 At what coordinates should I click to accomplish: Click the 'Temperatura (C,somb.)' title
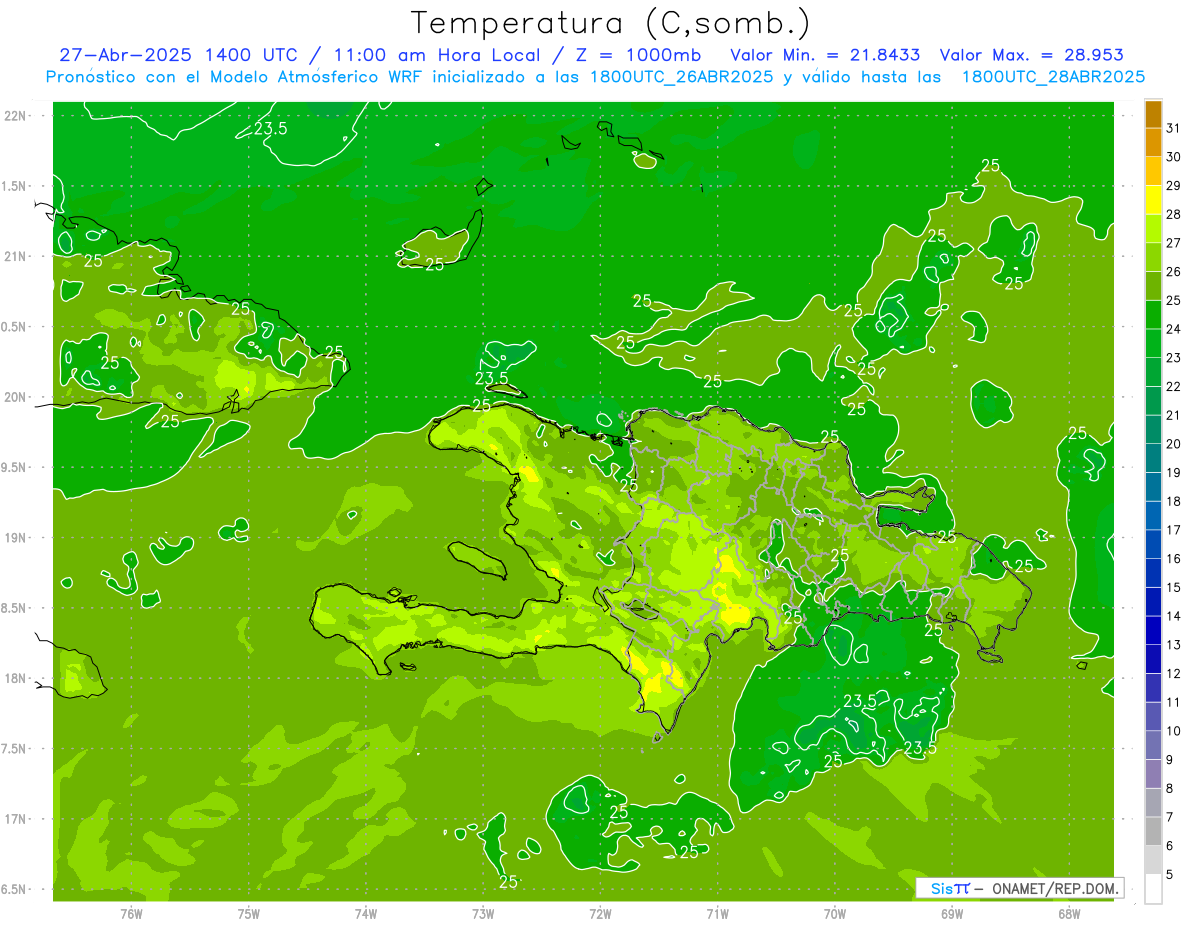(611, 22)
